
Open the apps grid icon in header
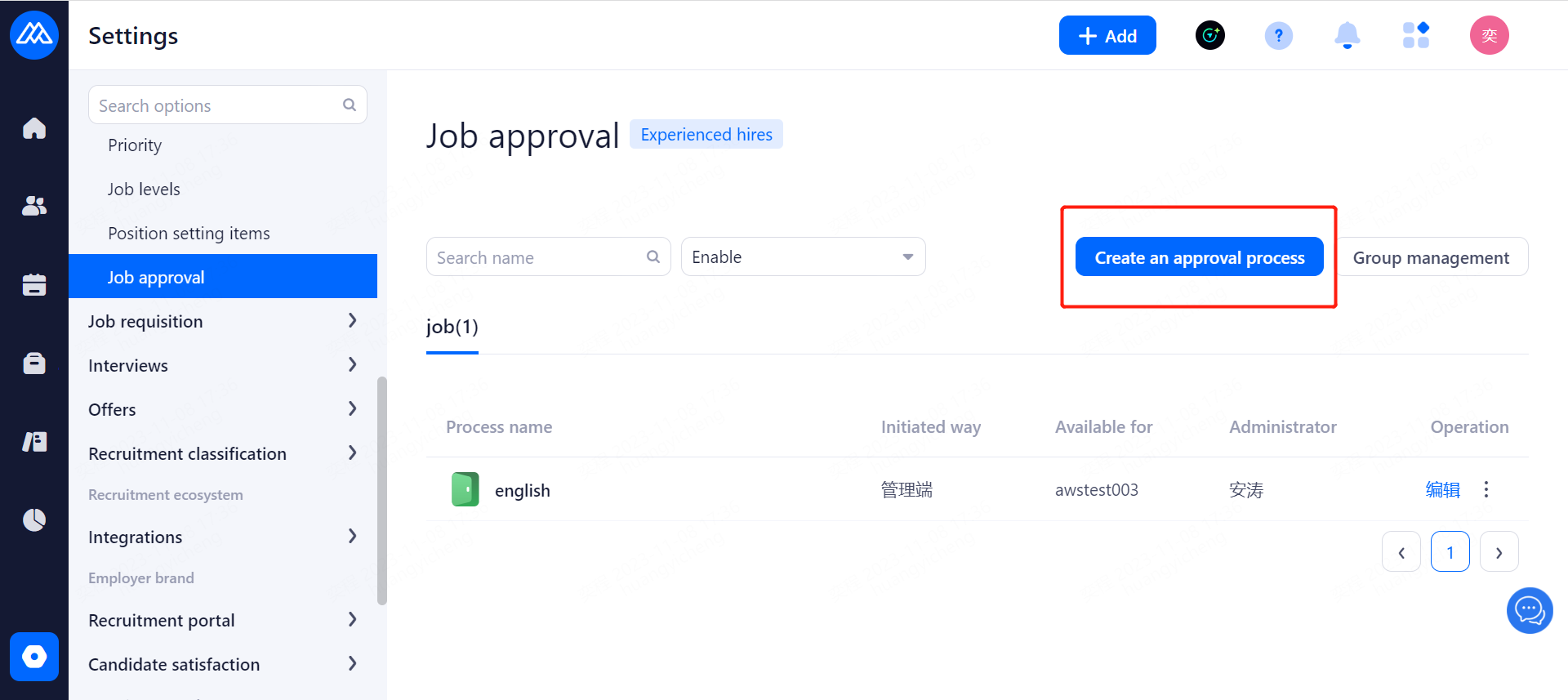(1415, 36)
